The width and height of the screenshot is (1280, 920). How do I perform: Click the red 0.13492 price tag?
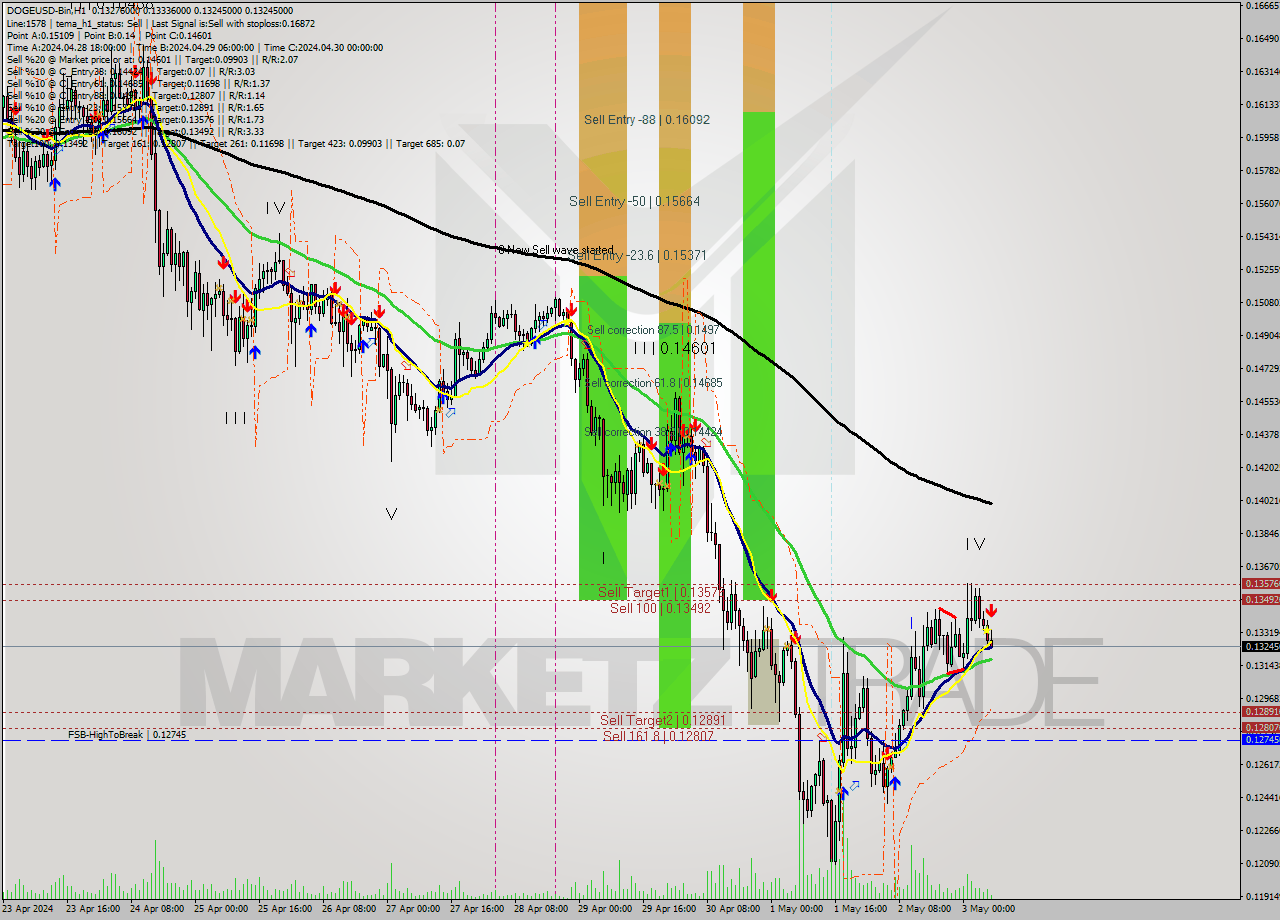pos(1260,599)
